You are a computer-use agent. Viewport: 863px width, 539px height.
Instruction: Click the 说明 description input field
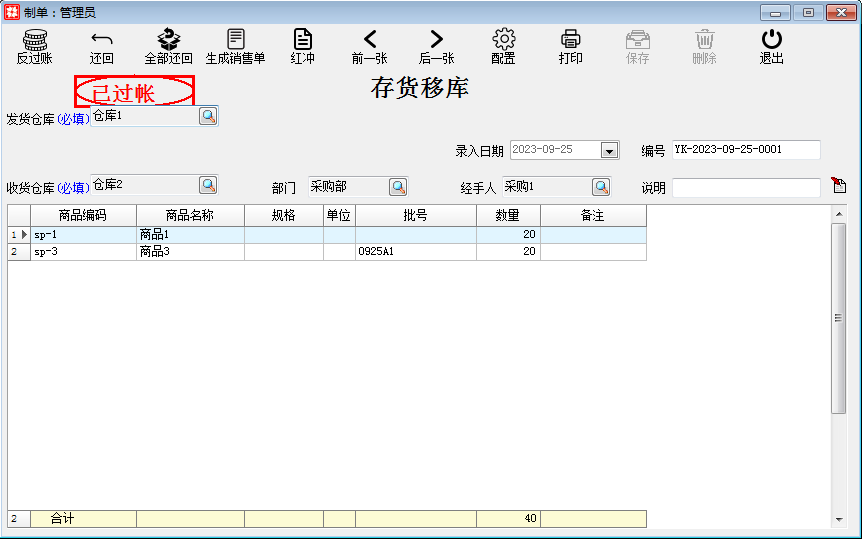[x=745, y=188]
